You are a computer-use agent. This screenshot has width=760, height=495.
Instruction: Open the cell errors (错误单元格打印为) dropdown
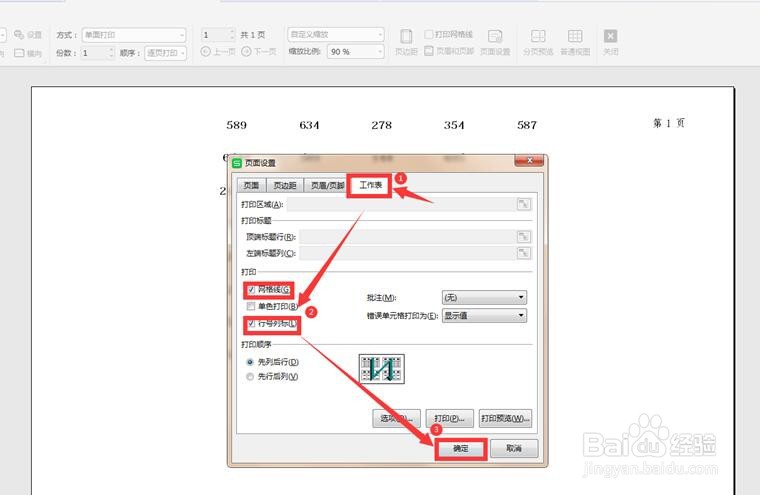(484, 316)
